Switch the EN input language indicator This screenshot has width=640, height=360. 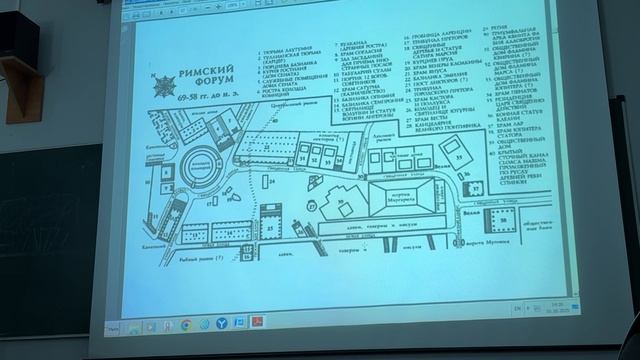[518, 308]
